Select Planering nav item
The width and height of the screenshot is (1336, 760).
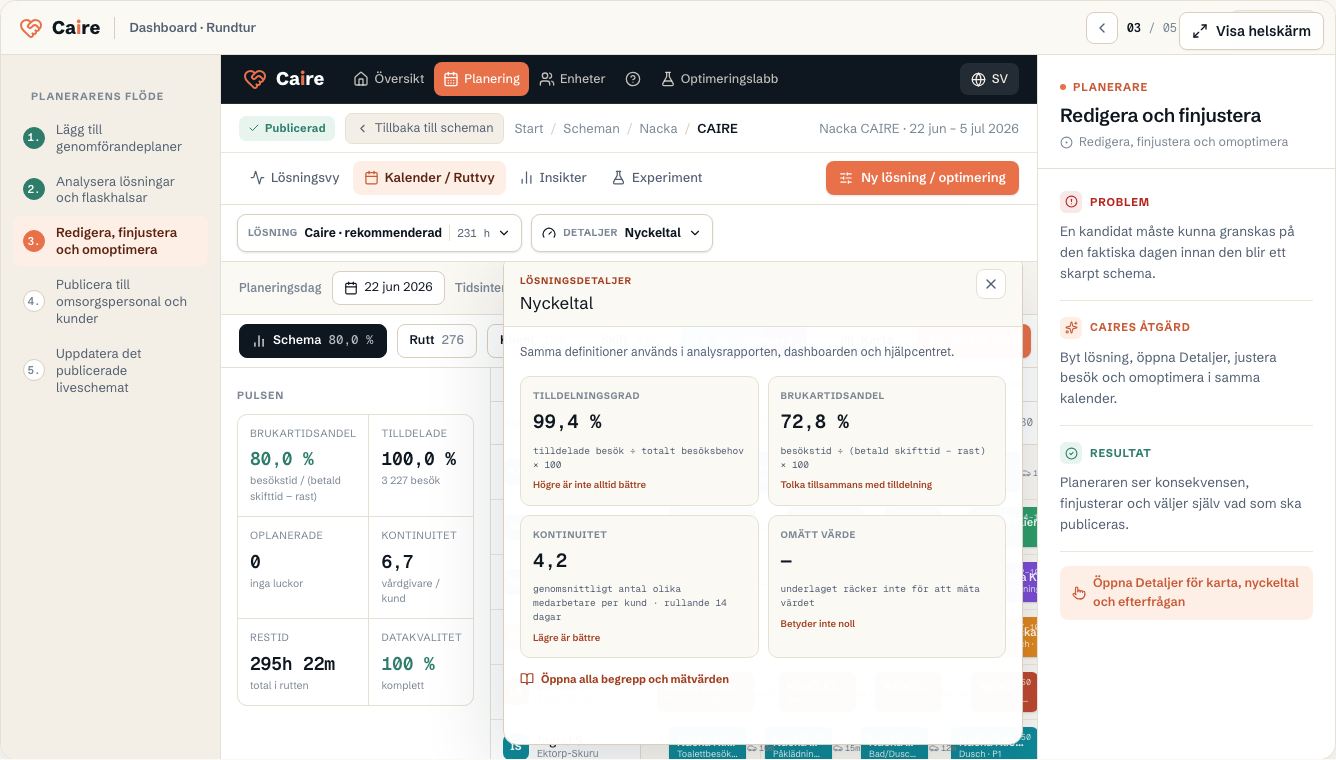pos(481,79)
